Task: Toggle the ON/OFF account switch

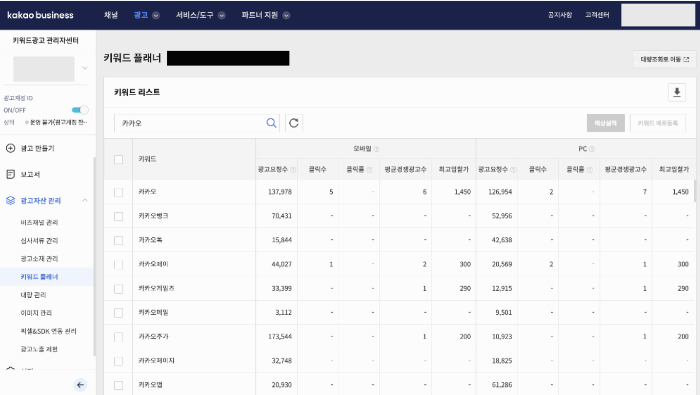Action: point(80,110)
